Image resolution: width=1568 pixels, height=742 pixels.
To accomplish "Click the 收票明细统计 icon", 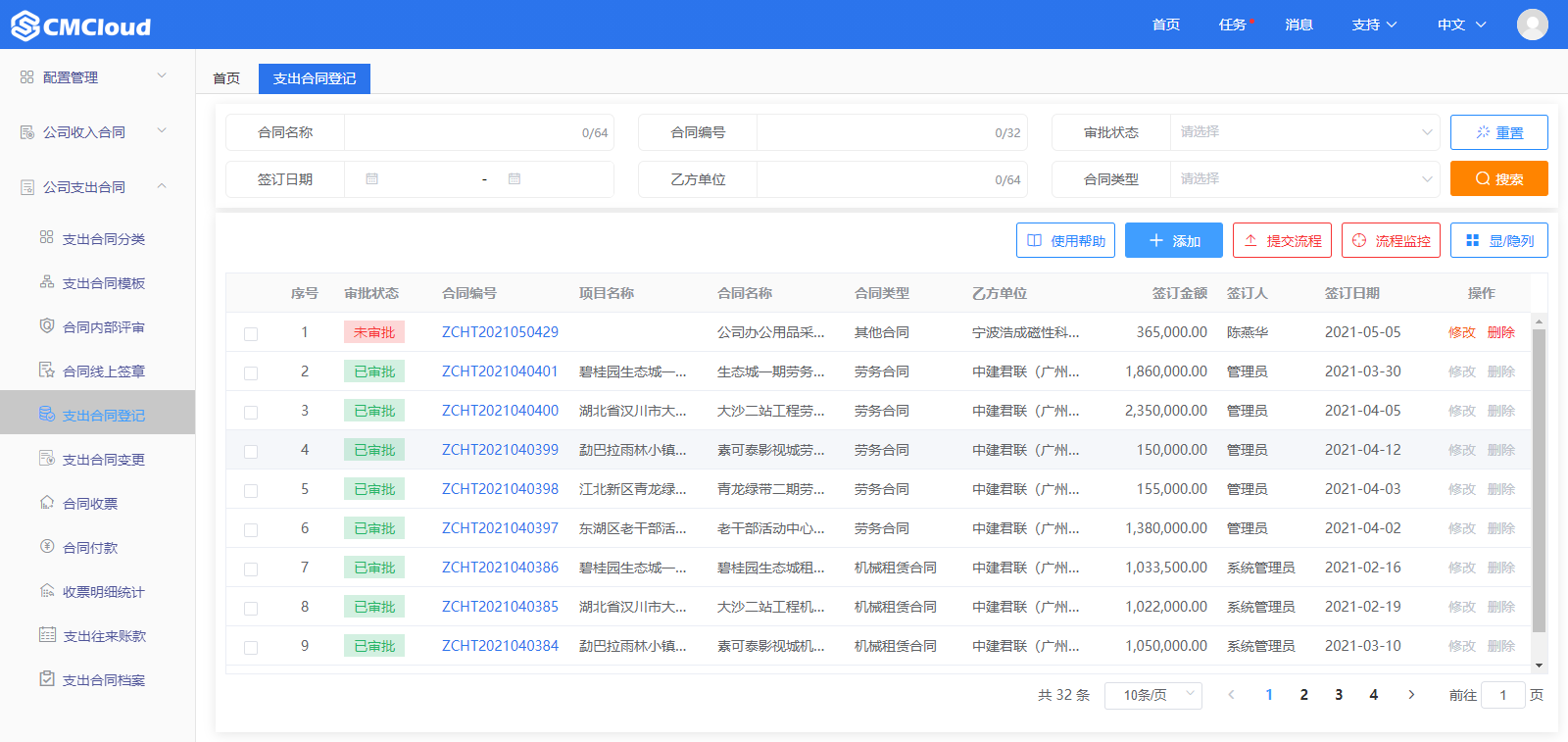I will 46,590.
